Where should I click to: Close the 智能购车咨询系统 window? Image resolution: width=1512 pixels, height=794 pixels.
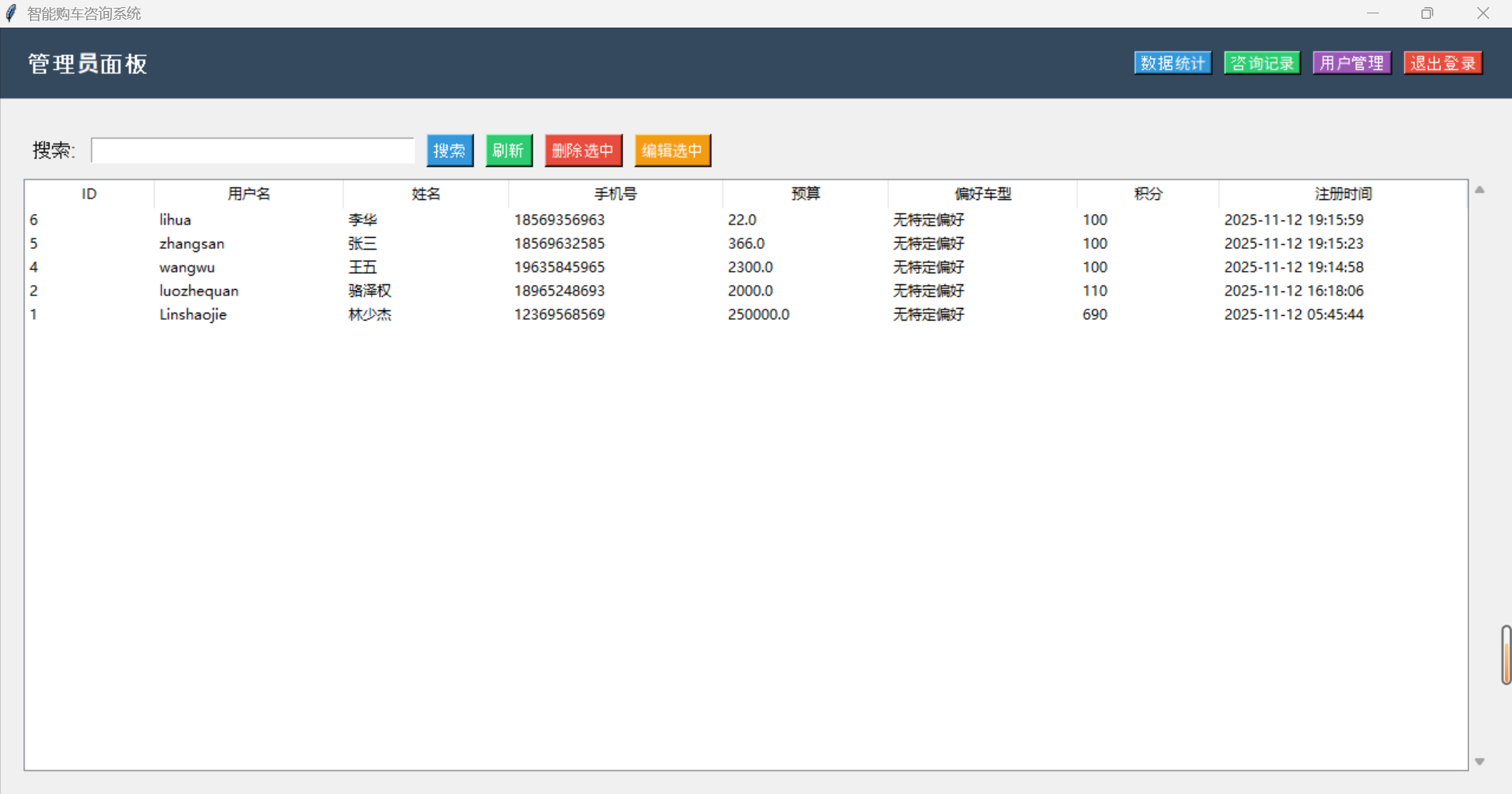point(1483,13)
